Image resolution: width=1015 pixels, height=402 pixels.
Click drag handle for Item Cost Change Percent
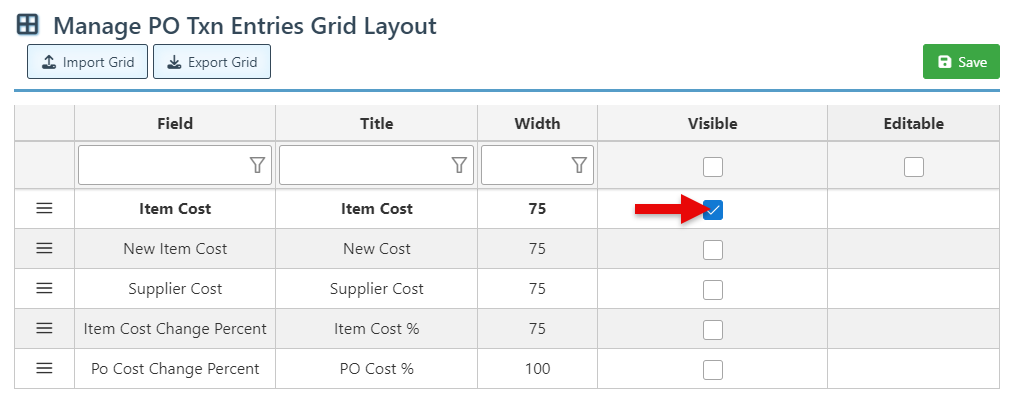[x=44, y=328]
